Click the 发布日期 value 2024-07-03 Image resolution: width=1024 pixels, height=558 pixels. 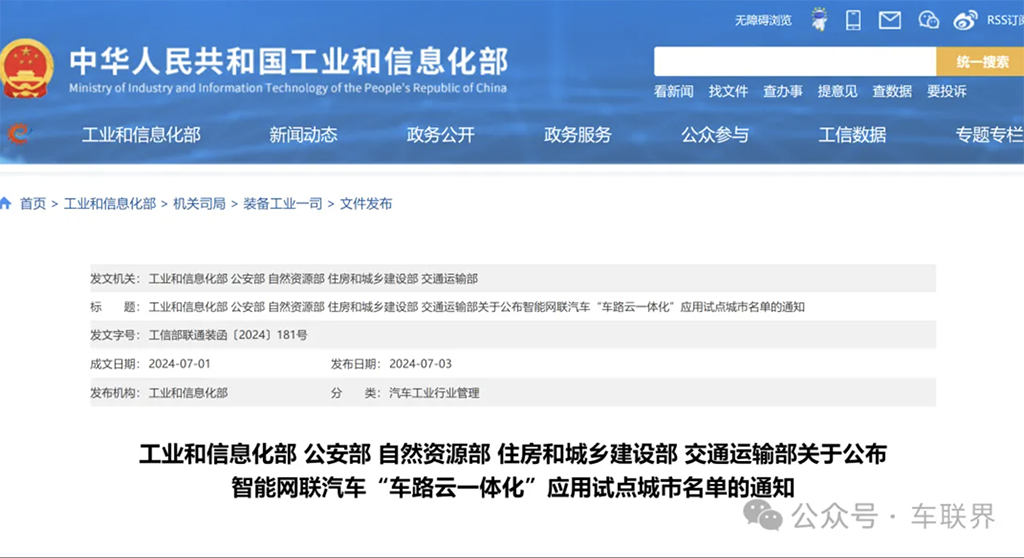tap(421, 364)
